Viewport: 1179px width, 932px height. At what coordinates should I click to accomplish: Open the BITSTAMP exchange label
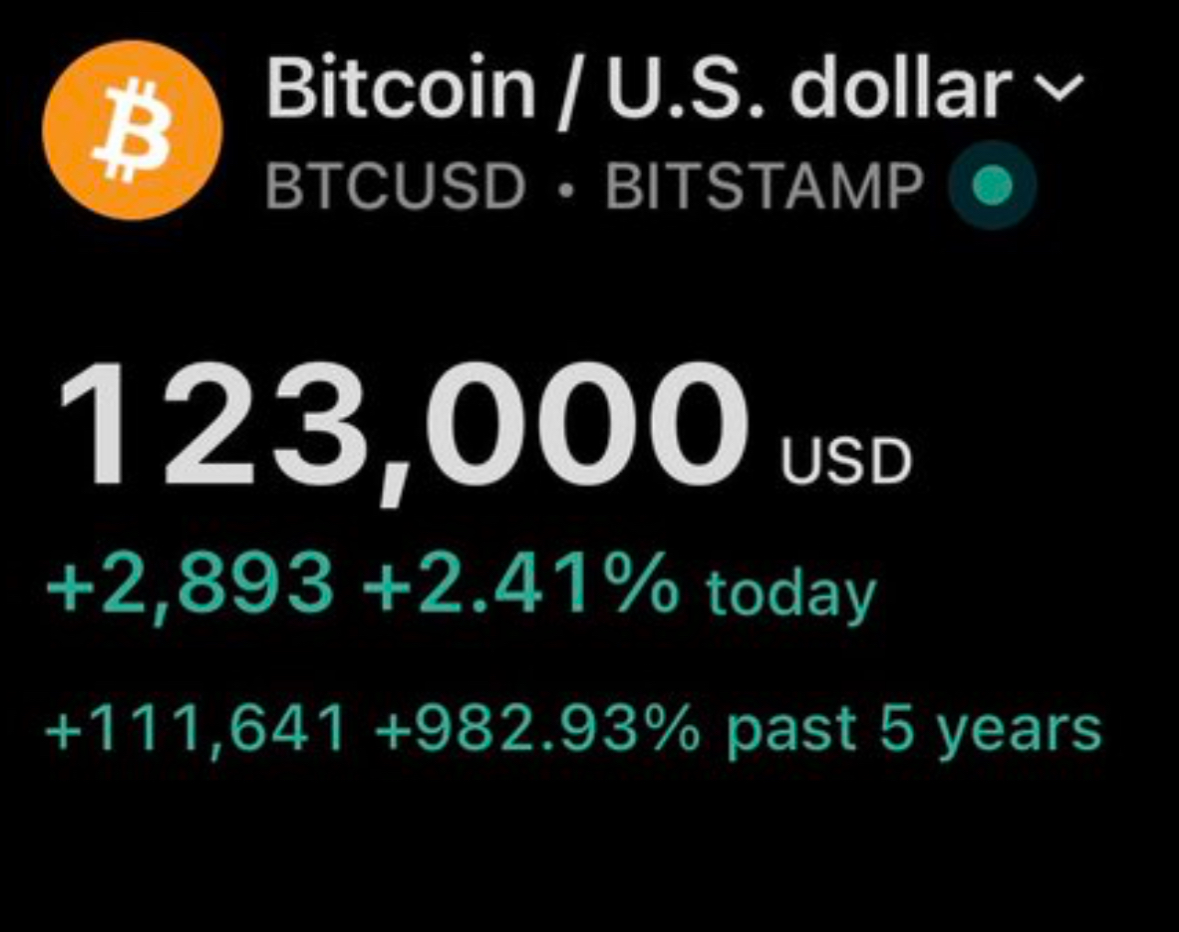[764, 186]
